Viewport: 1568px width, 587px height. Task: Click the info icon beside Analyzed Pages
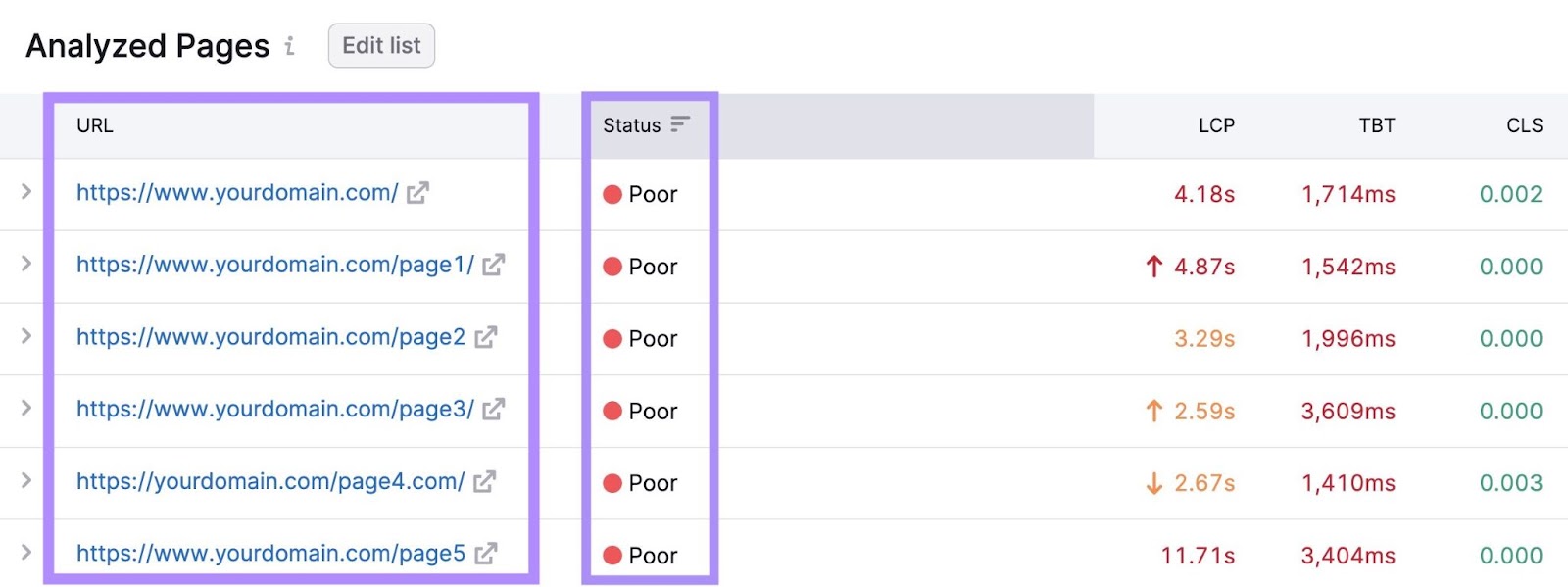(x=289, y=46)
